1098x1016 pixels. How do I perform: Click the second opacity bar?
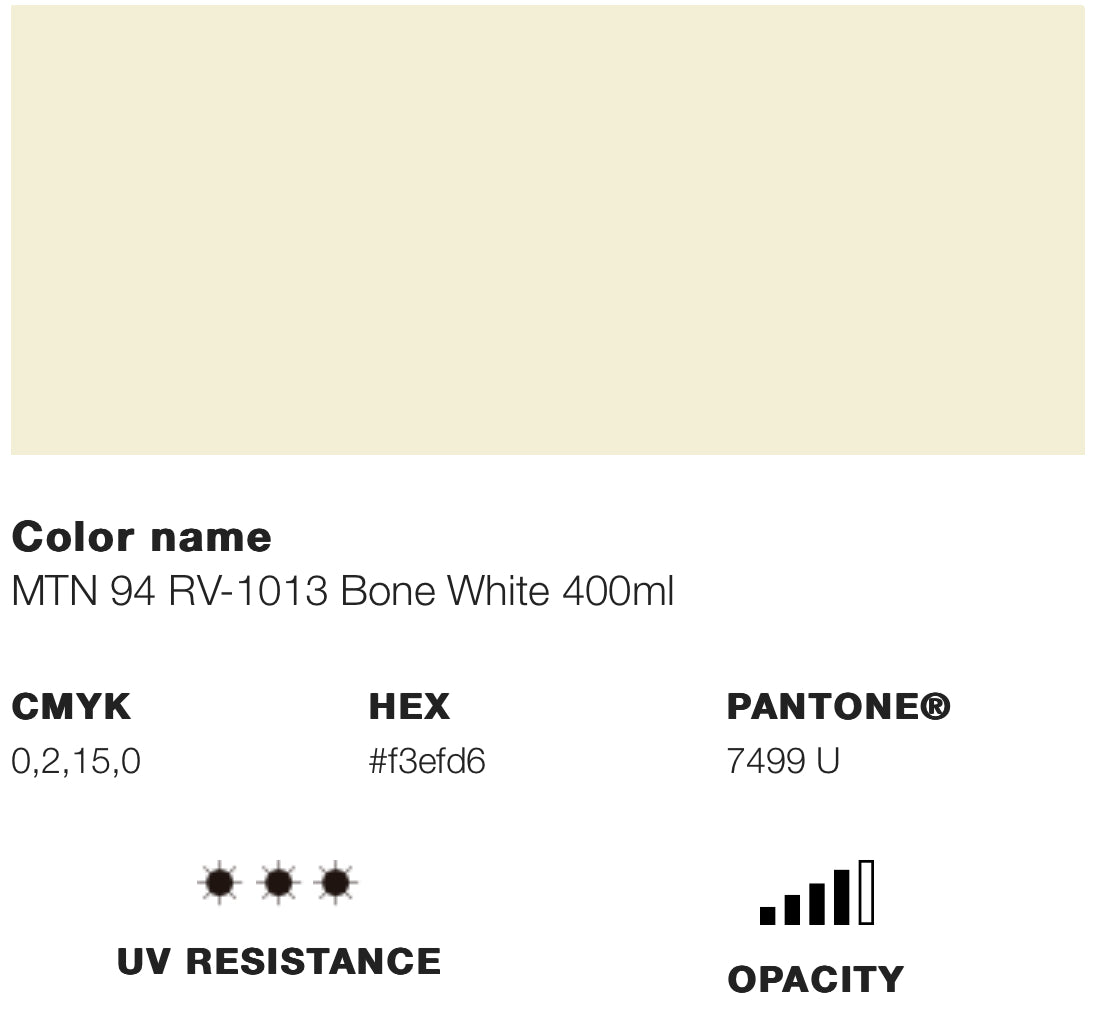pyautogui.click(x=793, y=908)
